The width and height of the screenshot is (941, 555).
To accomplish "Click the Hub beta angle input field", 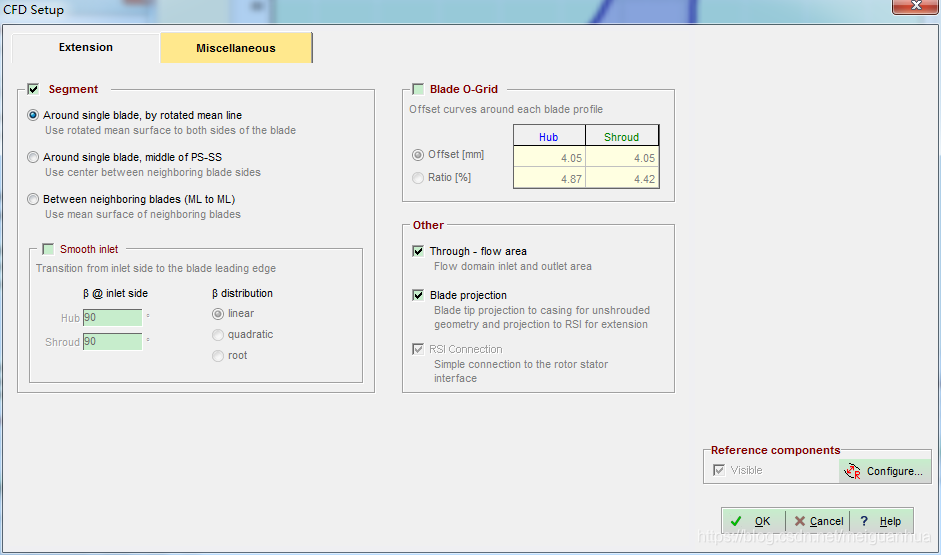I will point(112,317).
